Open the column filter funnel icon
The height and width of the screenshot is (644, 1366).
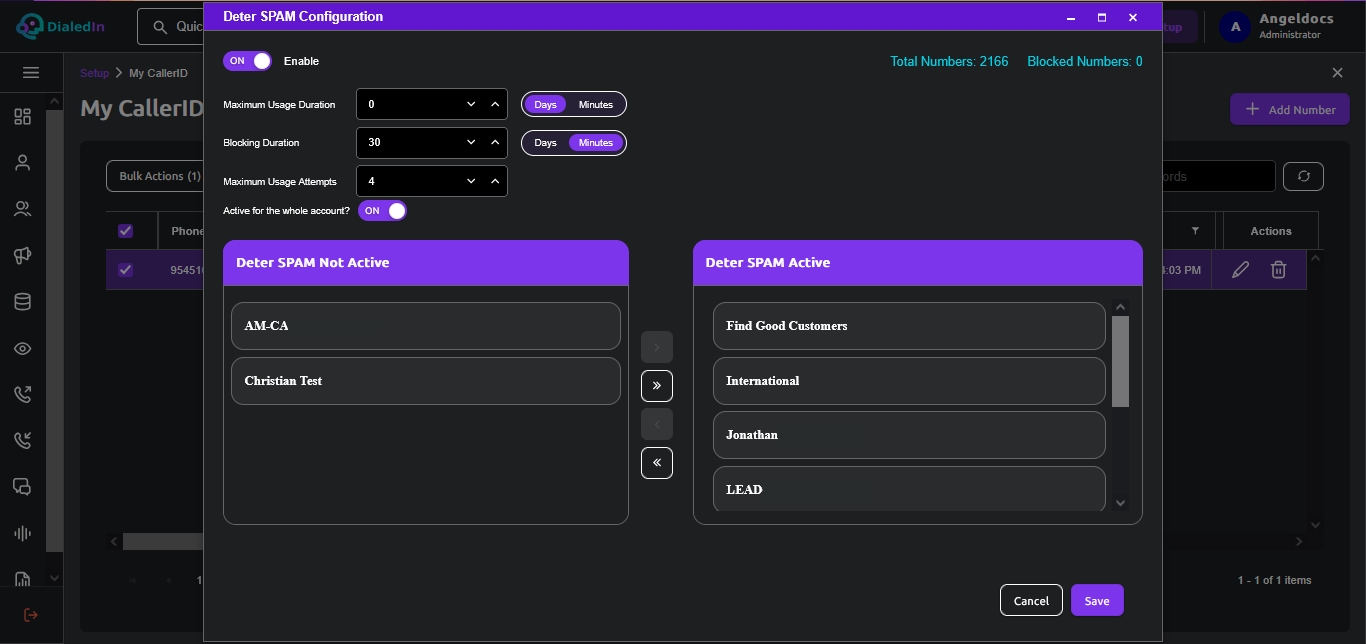[x=1195, y=231]
